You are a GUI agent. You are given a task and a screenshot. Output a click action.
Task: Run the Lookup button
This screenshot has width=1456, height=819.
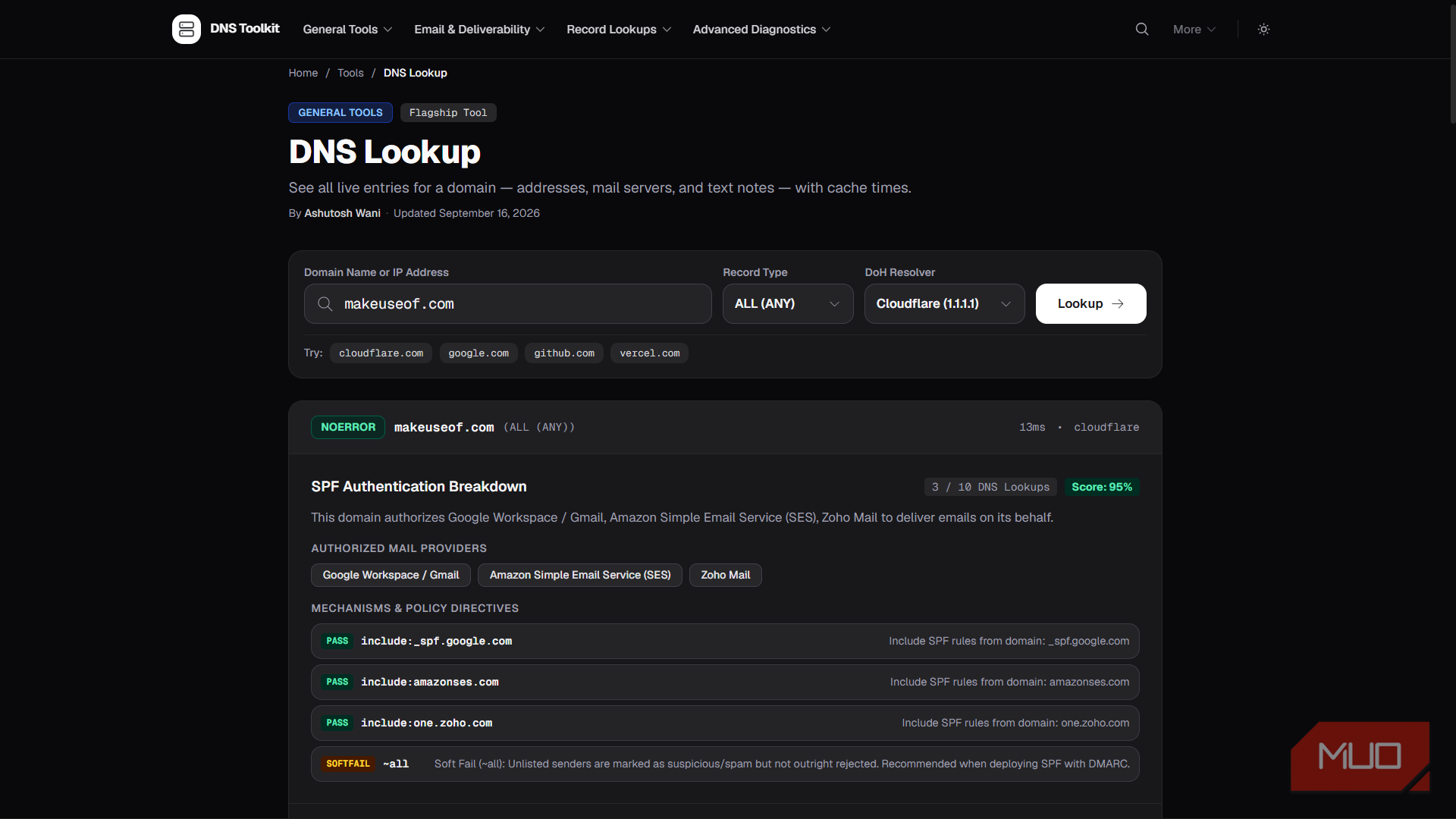pyautogui.click(x=1090, y=303)
